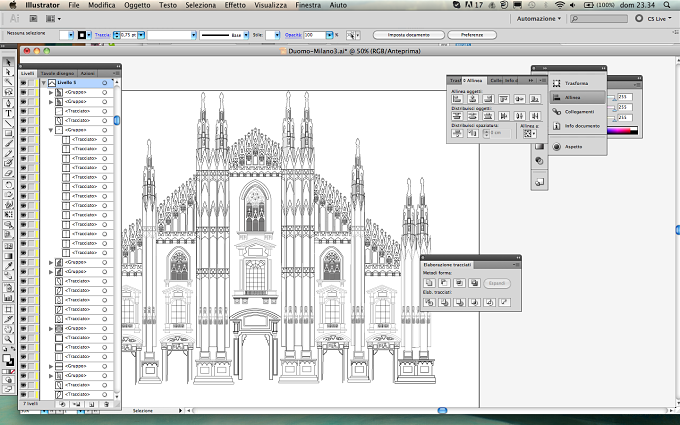Click horizontal align center in Allinea panel
Screen dimensions: 680x425
click(x=473, y=99)
